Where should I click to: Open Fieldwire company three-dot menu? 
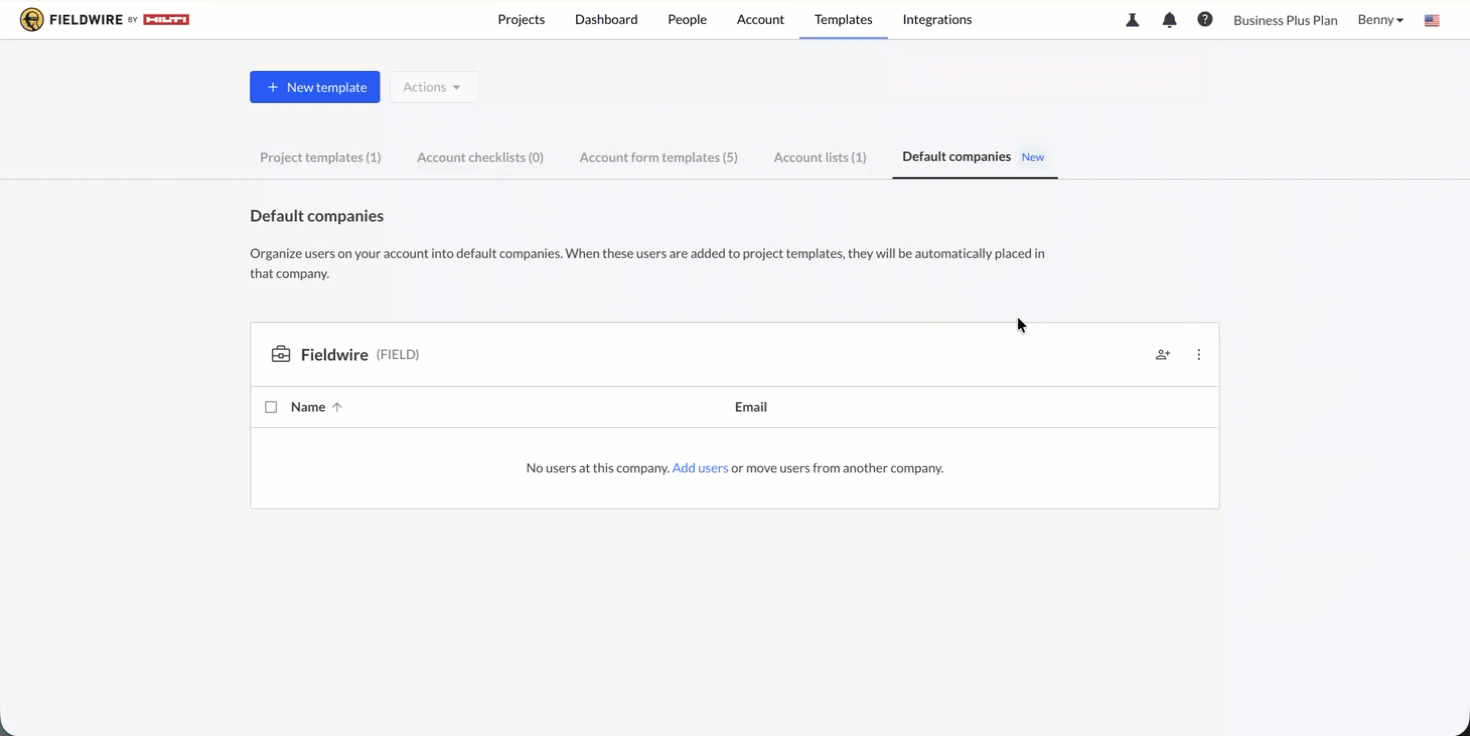(x=1199, y=354)
